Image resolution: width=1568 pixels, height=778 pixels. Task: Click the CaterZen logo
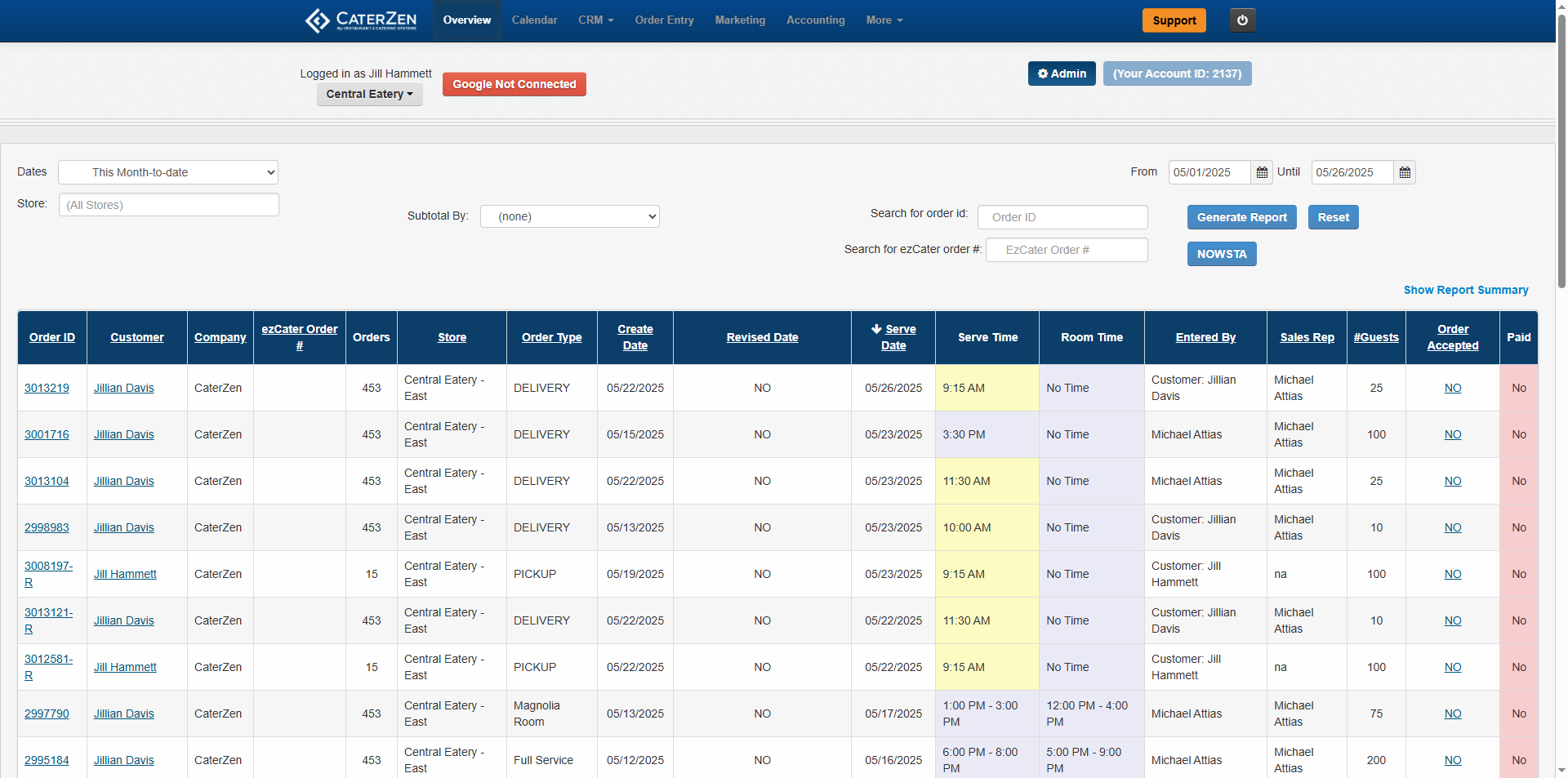point(360,20)
